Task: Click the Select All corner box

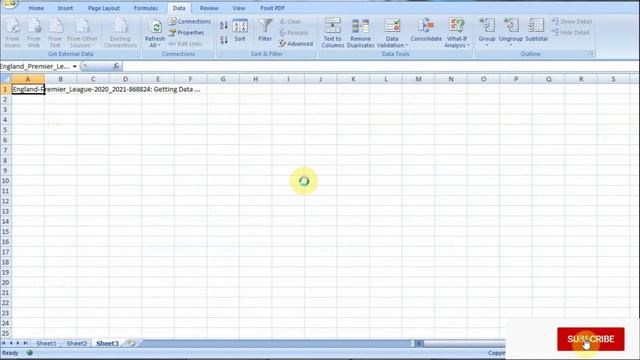Action: [6, 79]
